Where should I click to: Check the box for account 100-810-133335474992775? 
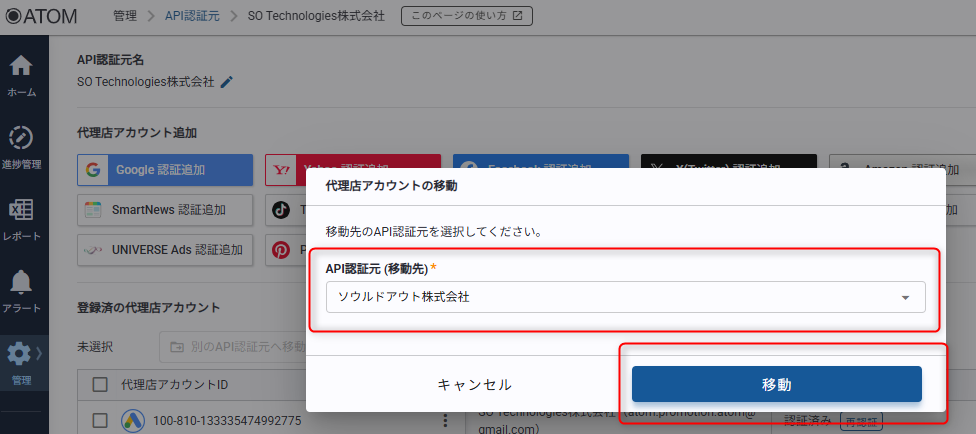pos(100,421)
